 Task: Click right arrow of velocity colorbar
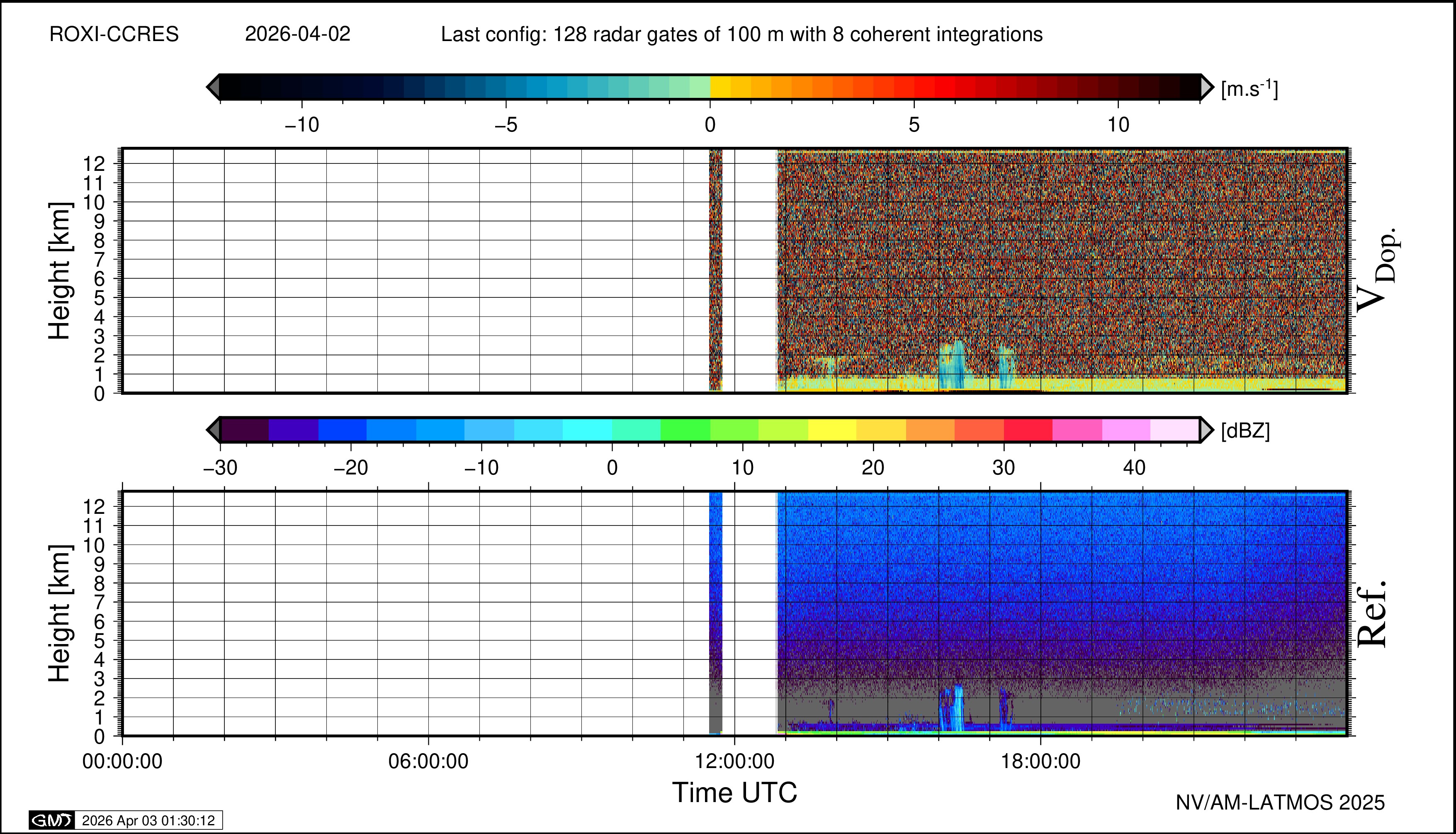coord(1207,87)
